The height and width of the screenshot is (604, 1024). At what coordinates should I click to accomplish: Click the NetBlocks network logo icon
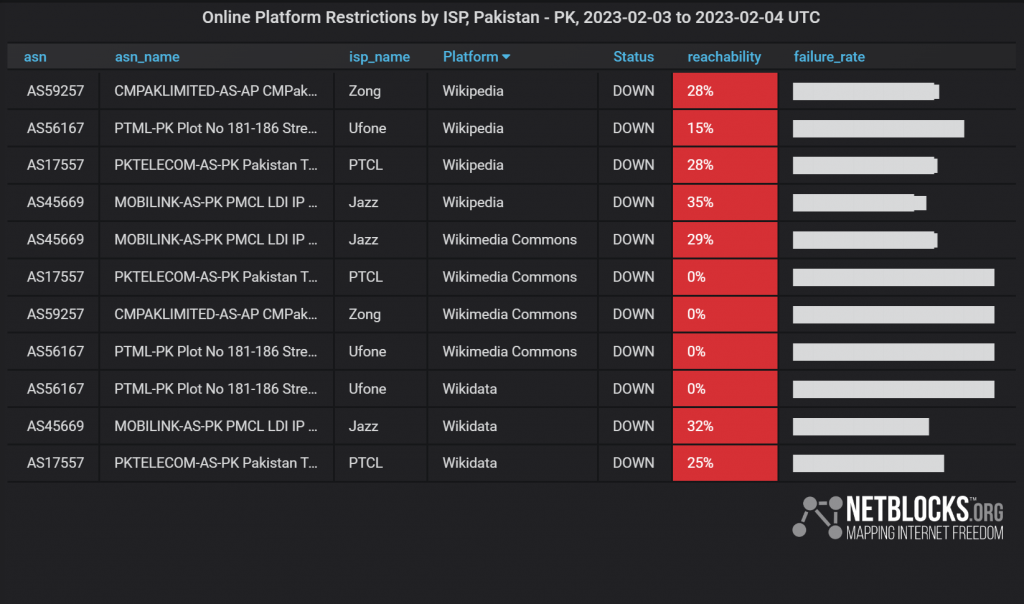(x=818, y=518)
